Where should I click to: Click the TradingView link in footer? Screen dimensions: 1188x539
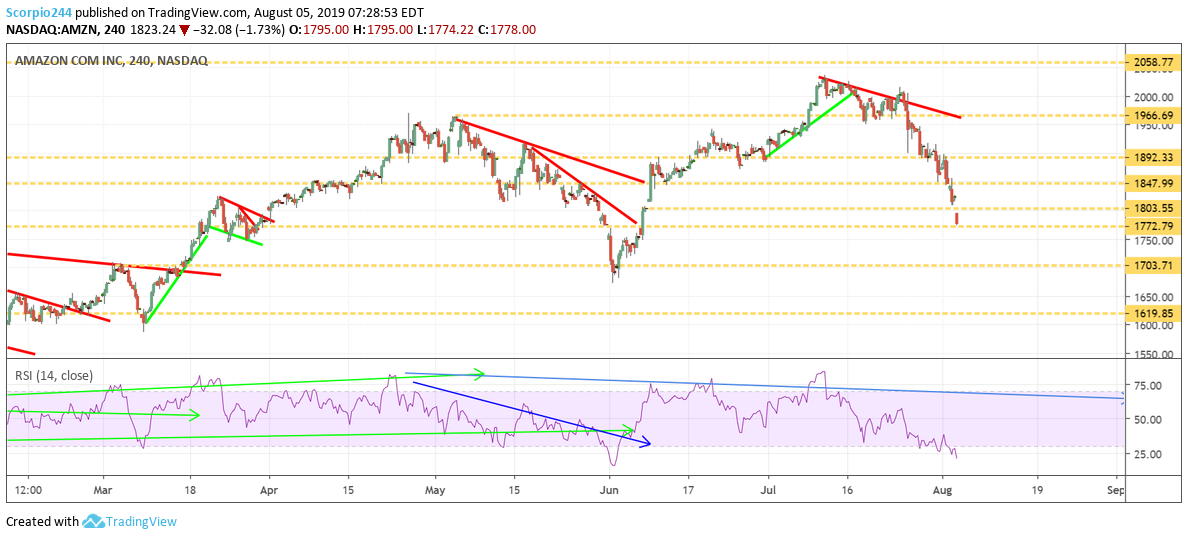pyautogui.click(x=141, y=522)
